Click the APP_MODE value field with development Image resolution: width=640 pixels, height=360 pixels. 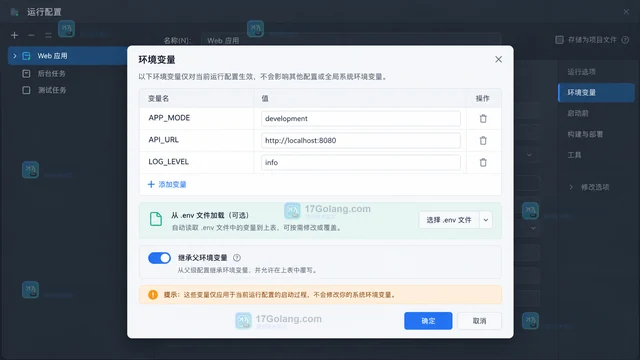361,118
